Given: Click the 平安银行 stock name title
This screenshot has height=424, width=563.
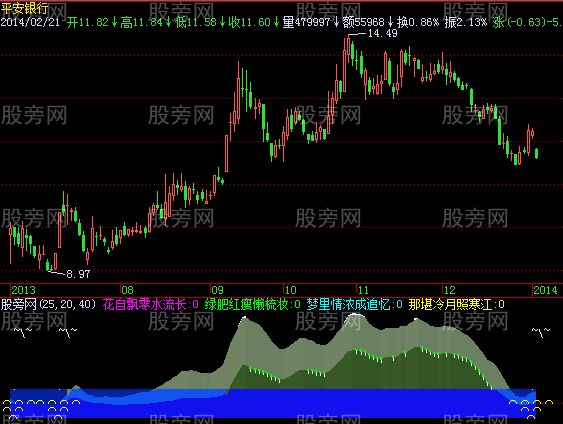Looking at the screenshot, I should click(x=24, y=8).
